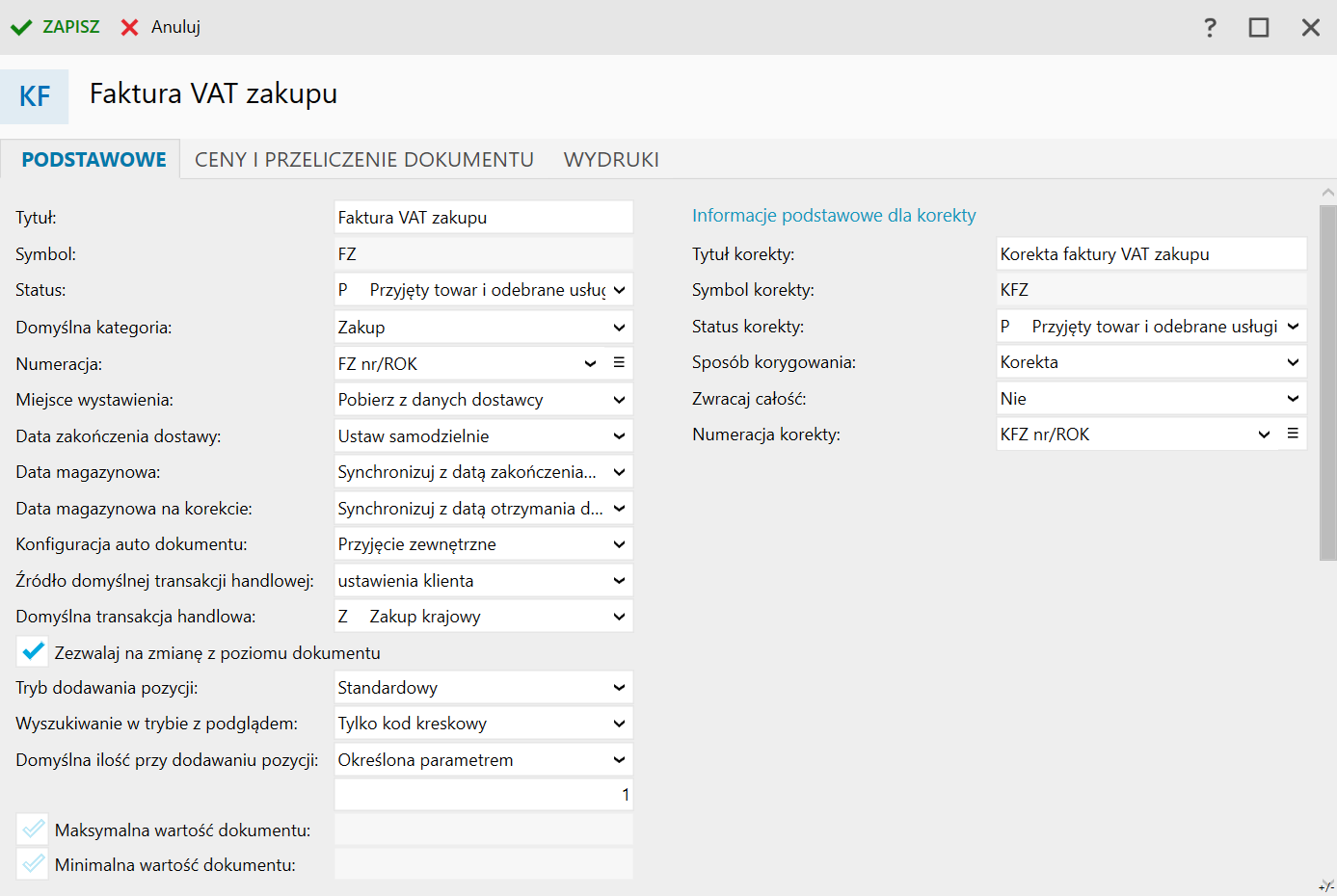Switch to the WYDRUKI tab

[x=611, y=160]
